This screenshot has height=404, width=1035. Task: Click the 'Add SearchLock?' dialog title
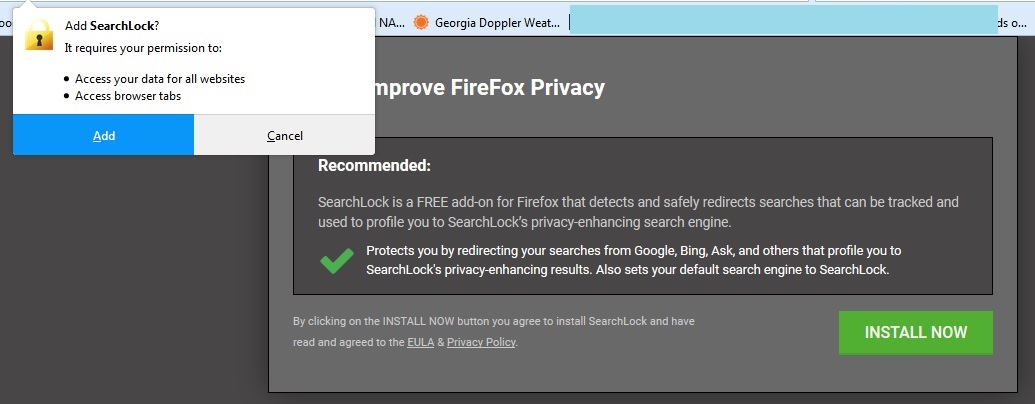point(112,26)
